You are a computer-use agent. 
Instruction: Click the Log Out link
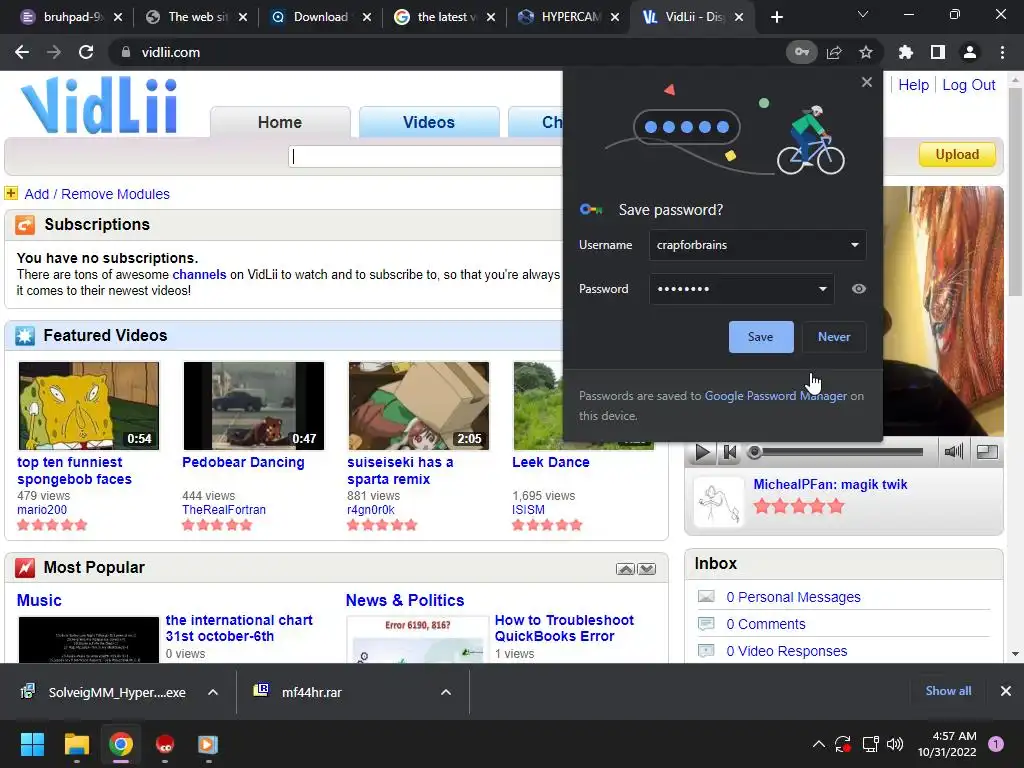968,85
